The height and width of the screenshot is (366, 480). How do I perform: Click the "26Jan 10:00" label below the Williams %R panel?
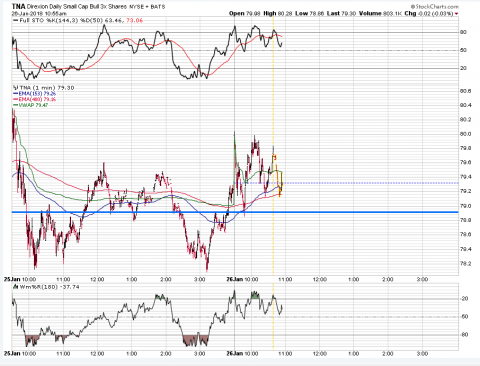(242, 353)
